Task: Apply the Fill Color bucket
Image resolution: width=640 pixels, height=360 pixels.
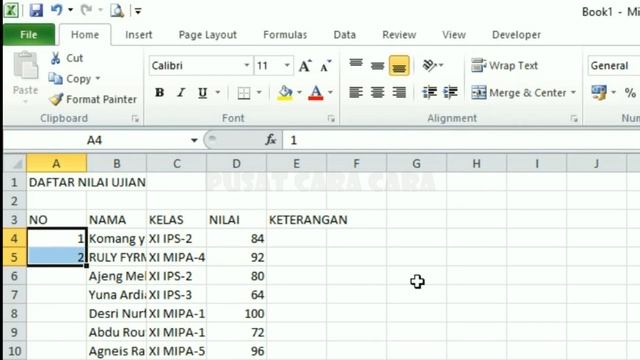Action: click(x=285, y=93)
